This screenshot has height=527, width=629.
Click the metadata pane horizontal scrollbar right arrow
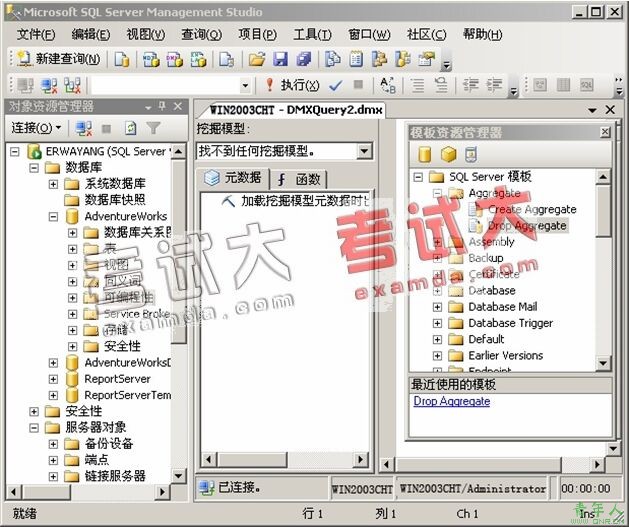coord(361,459)
